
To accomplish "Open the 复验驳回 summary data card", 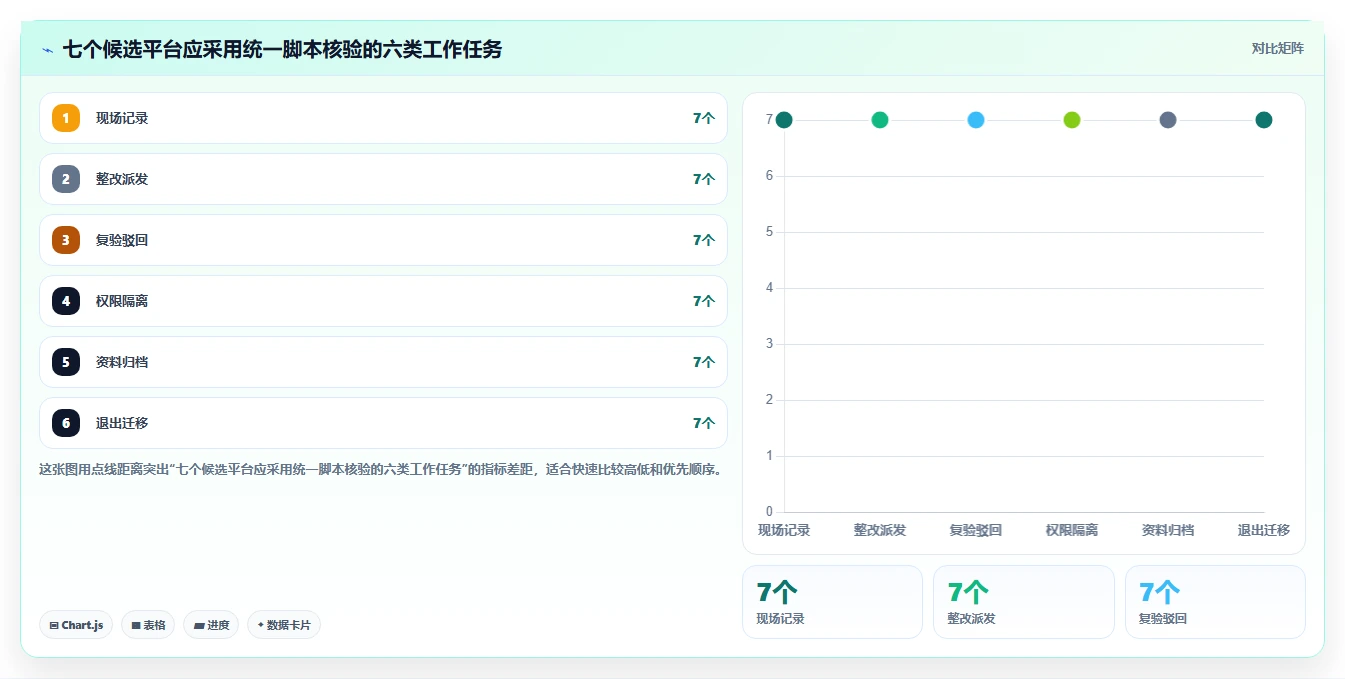I will 1215,602.
